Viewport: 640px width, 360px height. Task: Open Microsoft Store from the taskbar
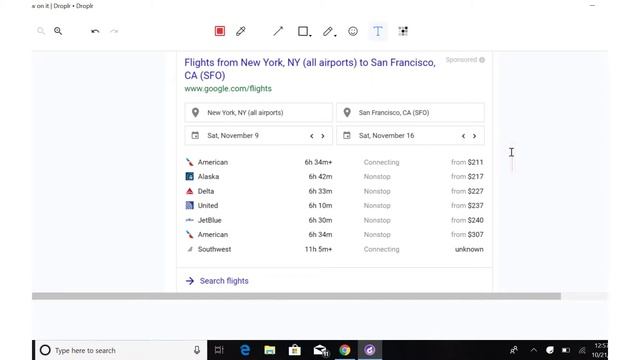pos(295,350)
